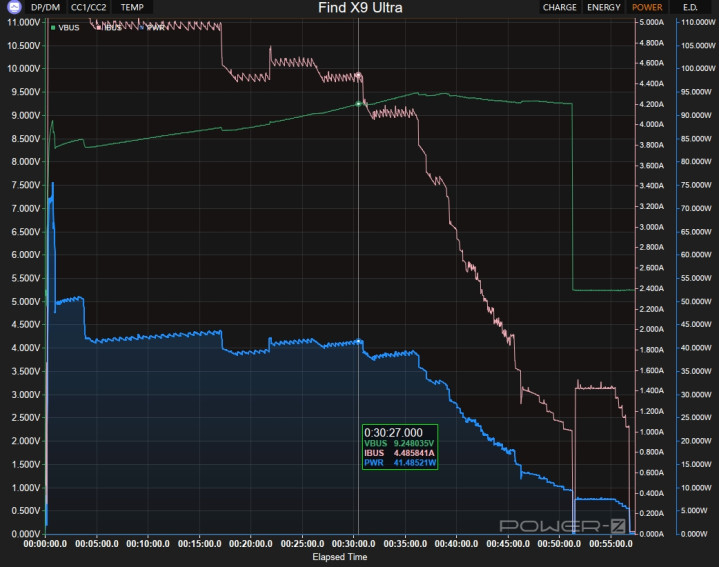Open the E.D. tab
Image resolution: width=719 pixels, height=567 pixels.
click(x=690, y=7)
